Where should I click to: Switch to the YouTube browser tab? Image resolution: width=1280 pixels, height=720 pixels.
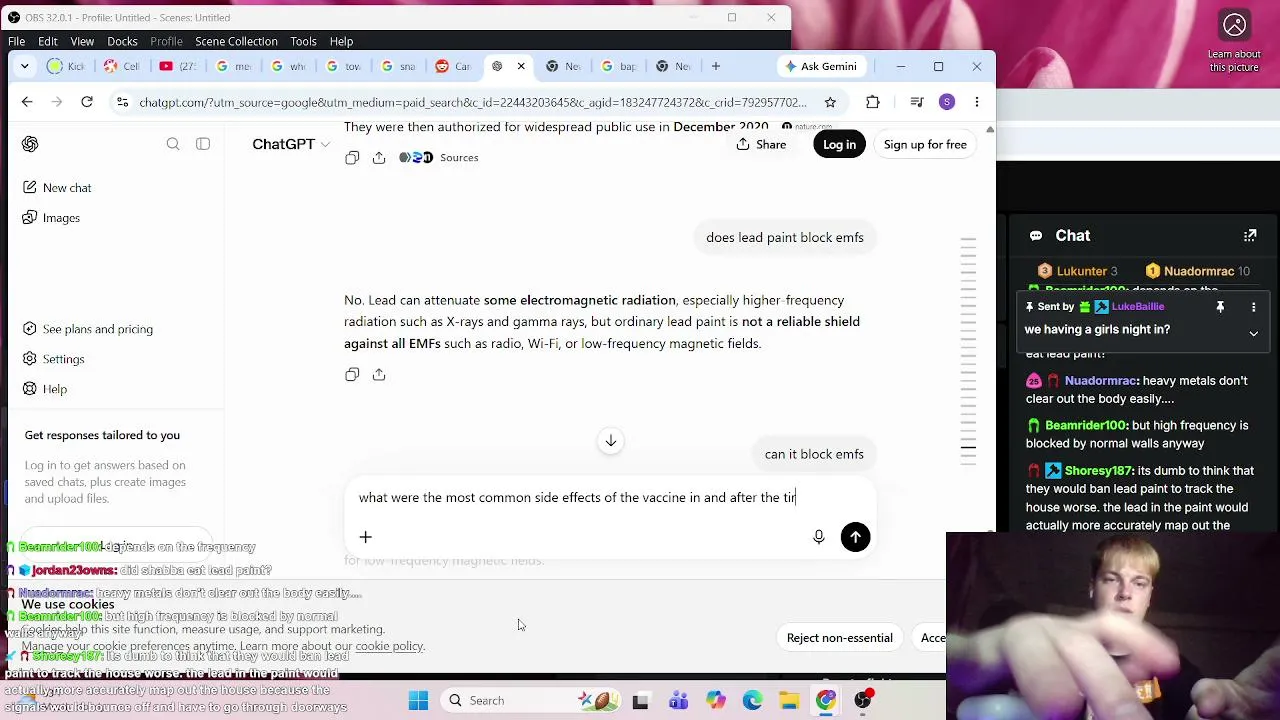(x=177, y=66)
